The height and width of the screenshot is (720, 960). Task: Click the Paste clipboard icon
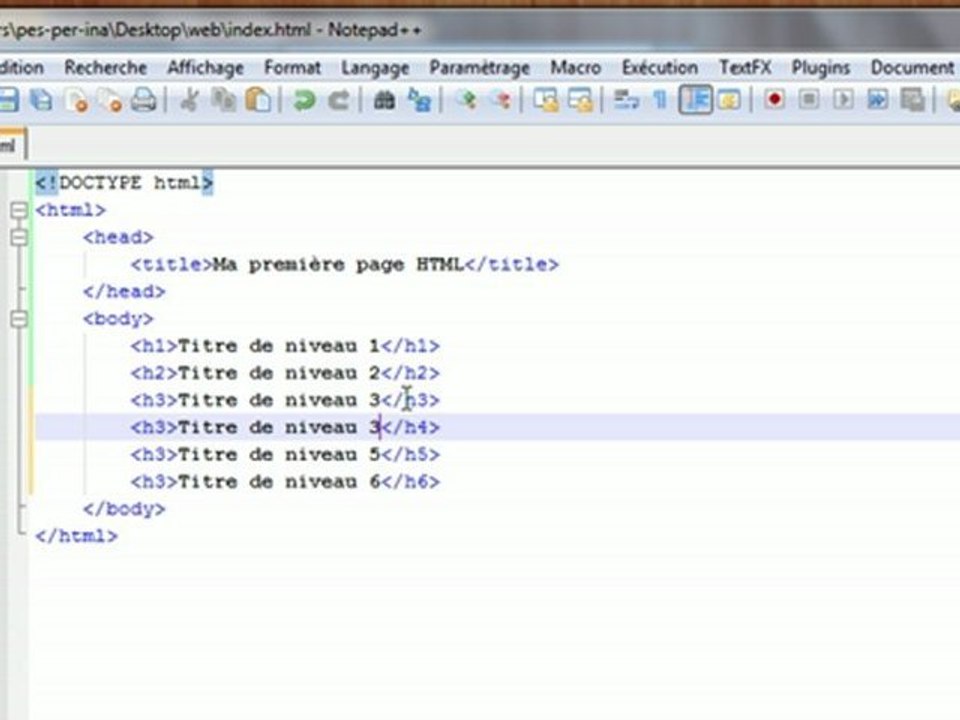258,100
